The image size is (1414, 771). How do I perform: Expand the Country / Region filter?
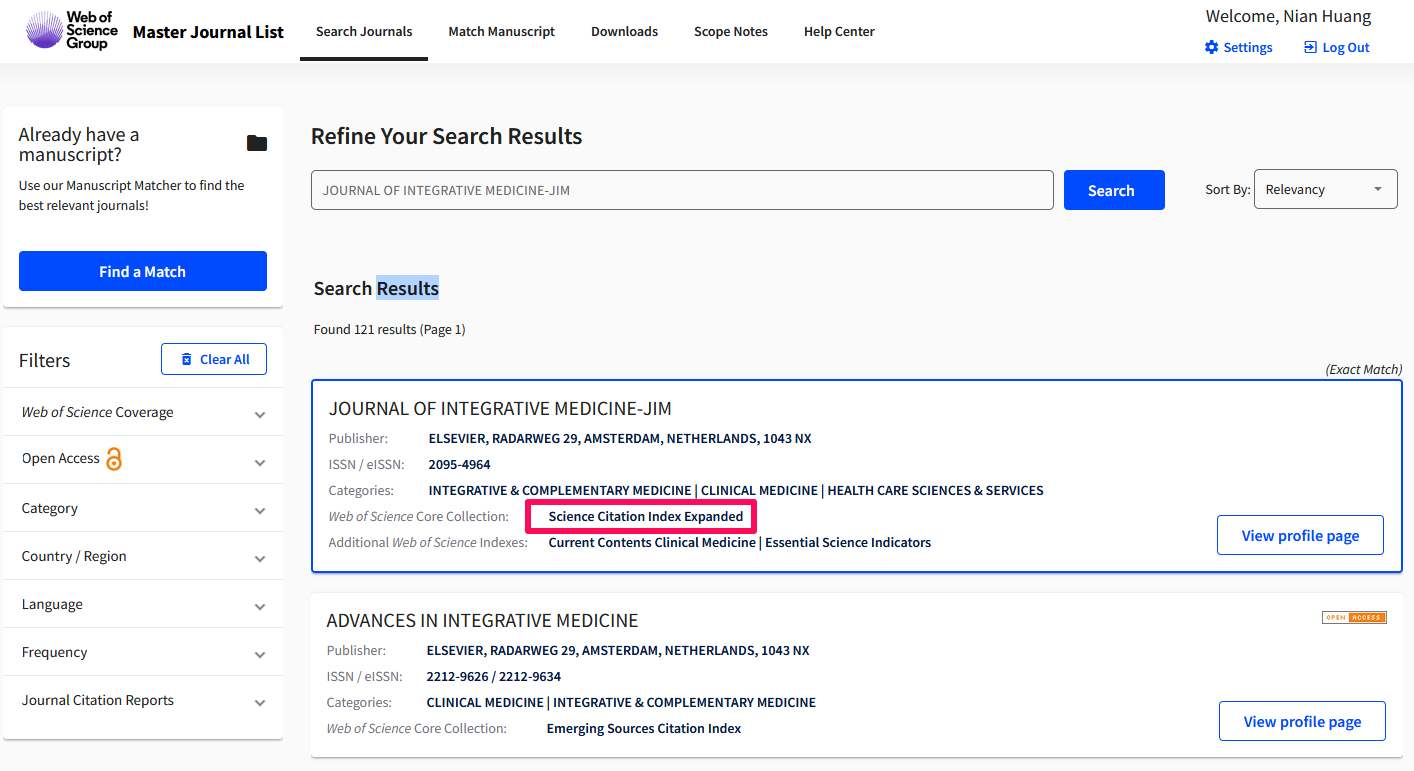tap(260, 558)
